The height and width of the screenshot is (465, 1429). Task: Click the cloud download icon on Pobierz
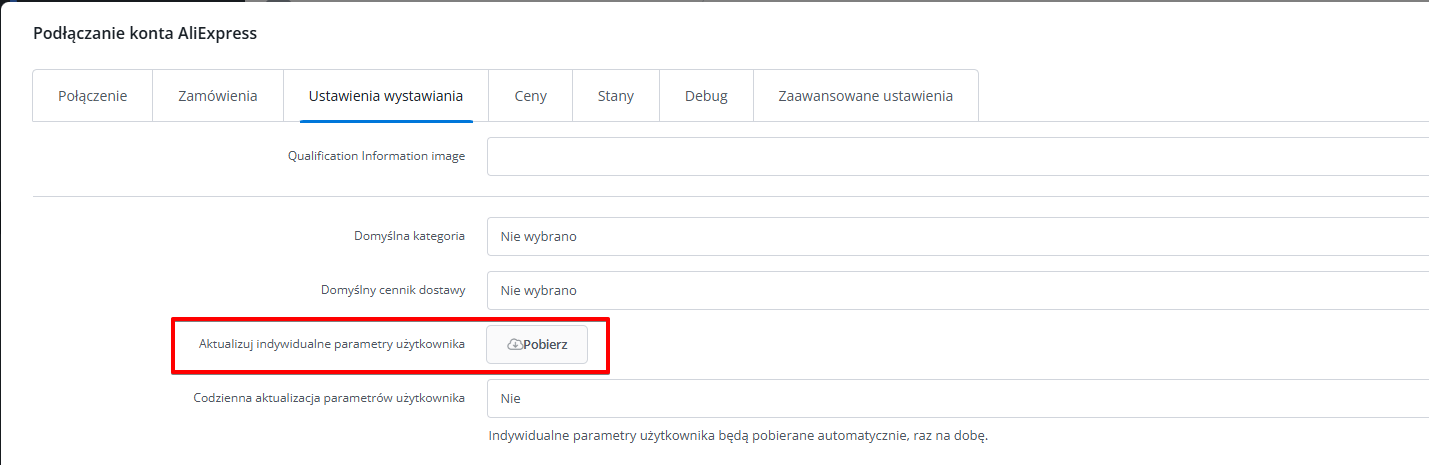point(515,344)
